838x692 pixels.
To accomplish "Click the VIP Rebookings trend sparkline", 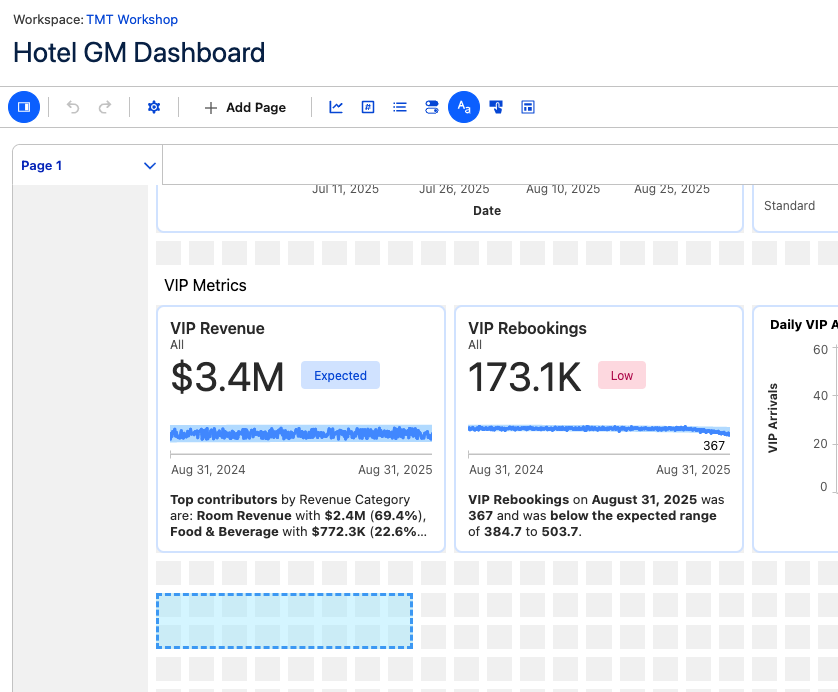I will [x=598, y=430].
